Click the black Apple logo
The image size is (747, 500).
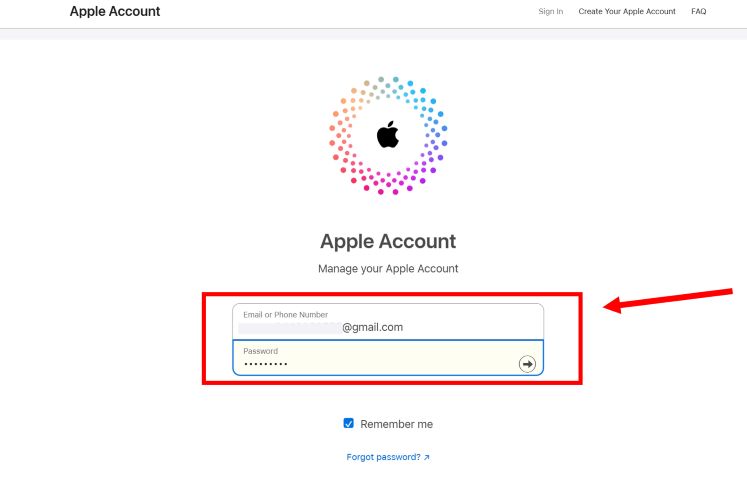click(x=388, y=135)
